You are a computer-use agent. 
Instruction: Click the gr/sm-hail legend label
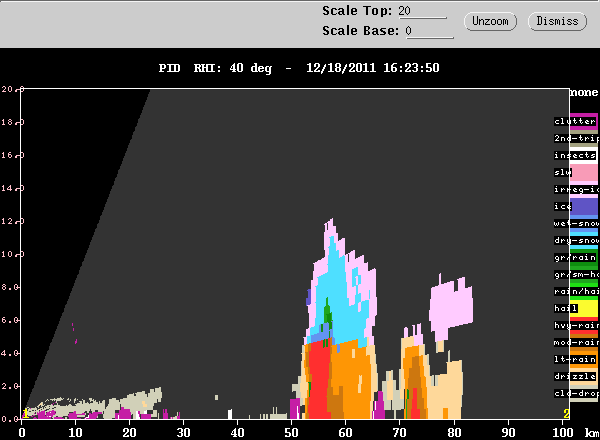[576, 274]
